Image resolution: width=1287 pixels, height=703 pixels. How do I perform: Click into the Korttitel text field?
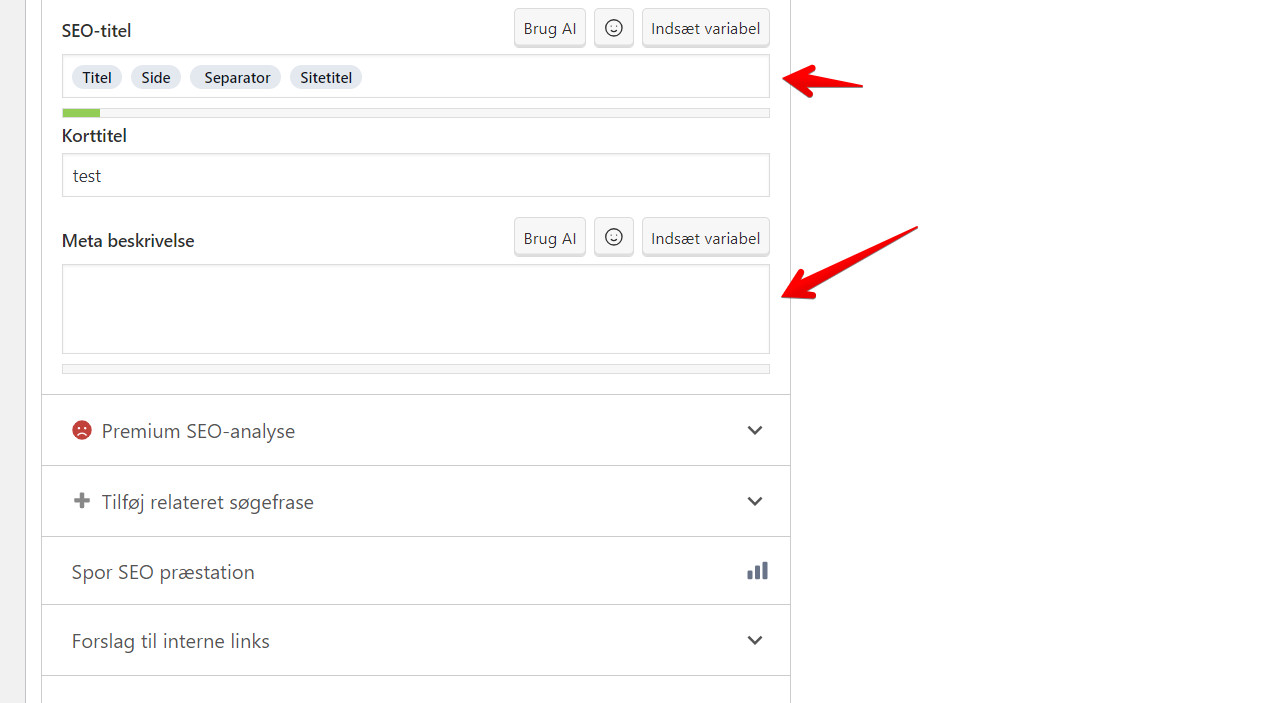coord(415,175)
